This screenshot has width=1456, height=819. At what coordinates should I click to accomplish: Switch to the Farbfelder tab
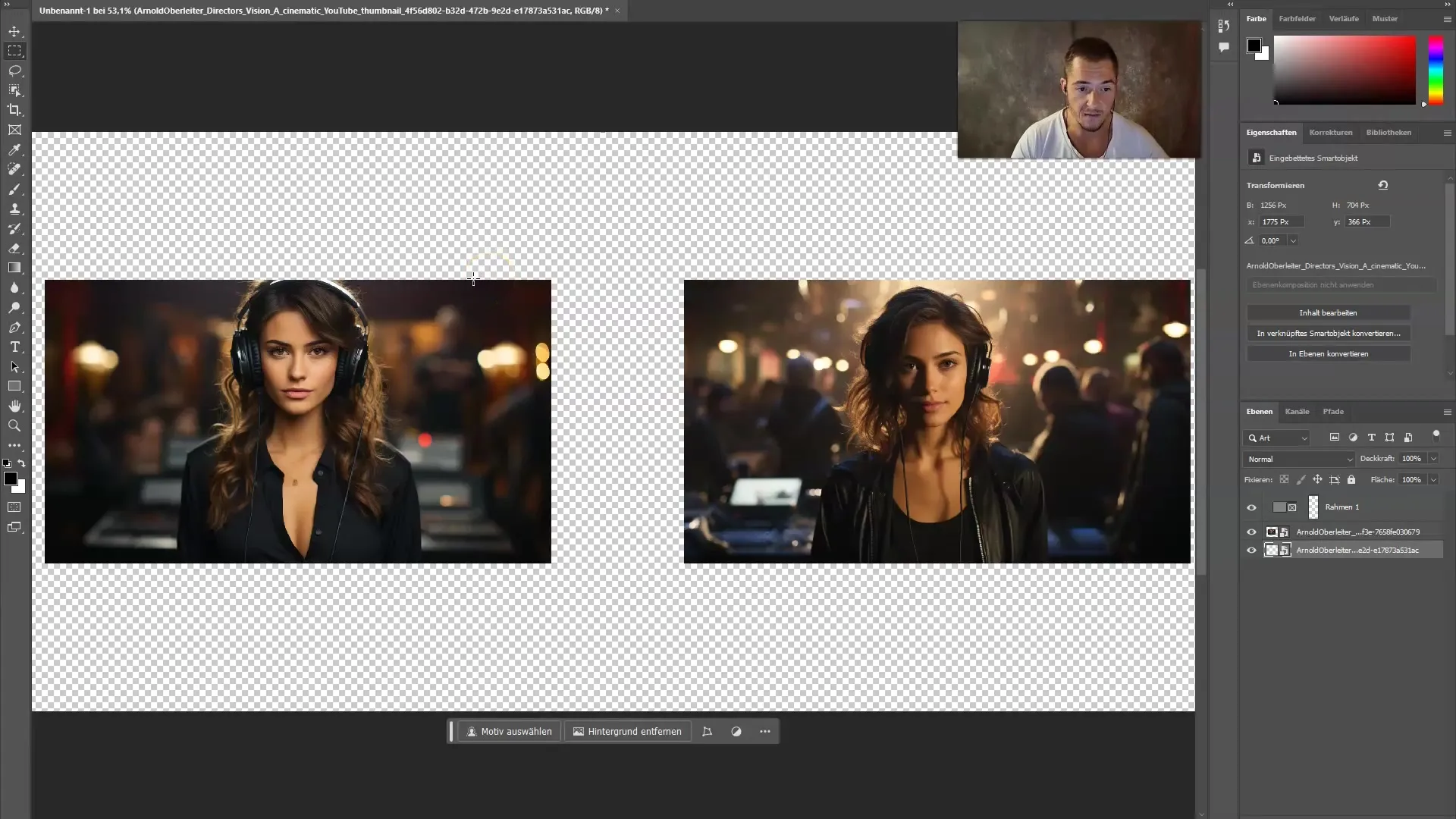tap(1297, 18)
